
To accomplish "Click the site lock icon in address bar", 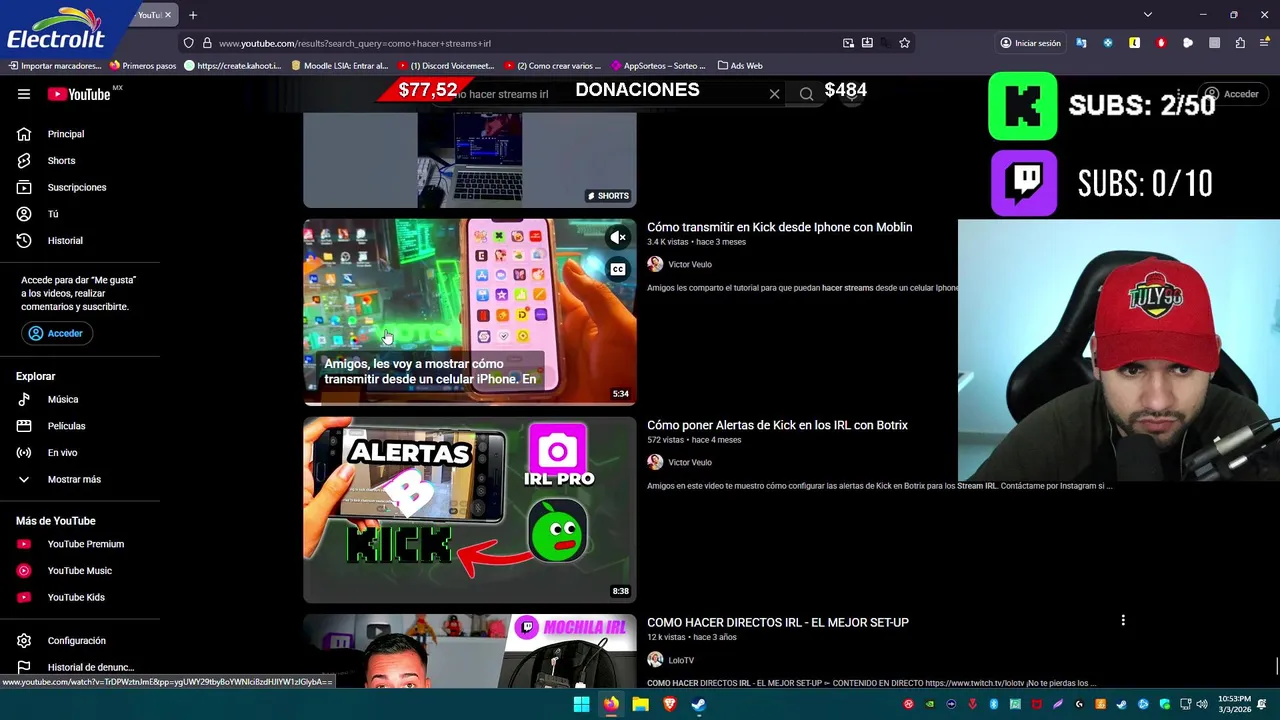I will pos(207,43).
